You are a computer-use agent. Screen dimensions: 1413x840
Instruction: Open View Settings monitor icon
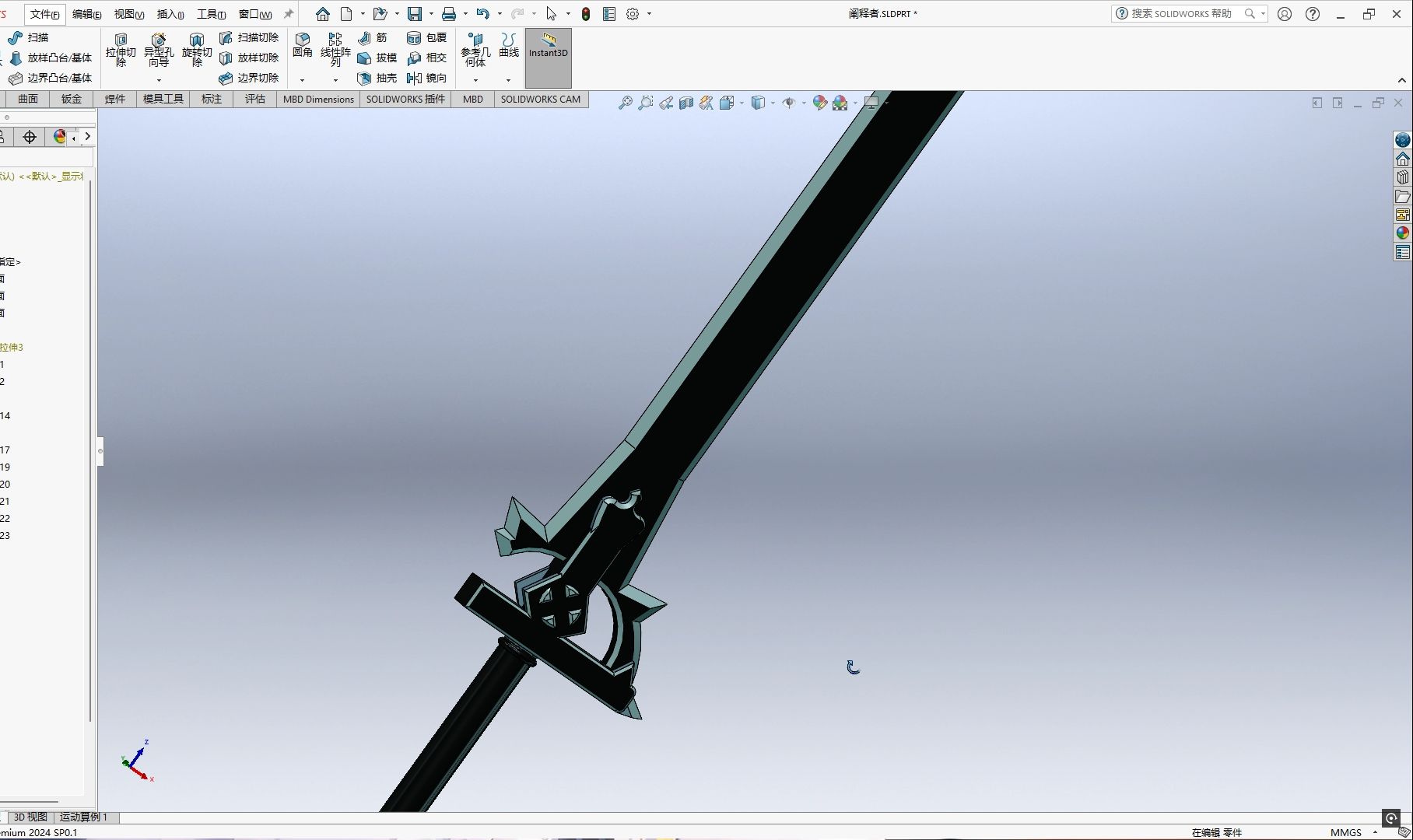871,103
